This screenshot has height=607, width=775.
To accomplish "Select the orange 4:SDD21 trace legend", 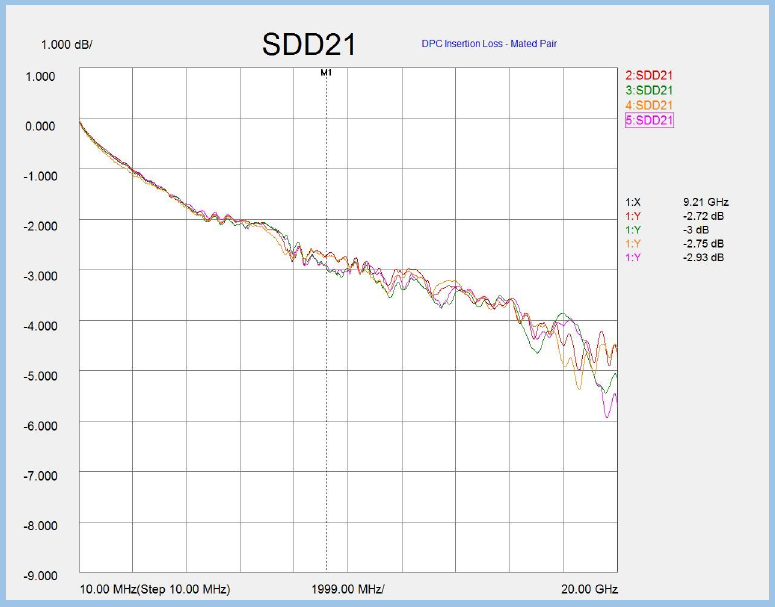I will 648,105.
